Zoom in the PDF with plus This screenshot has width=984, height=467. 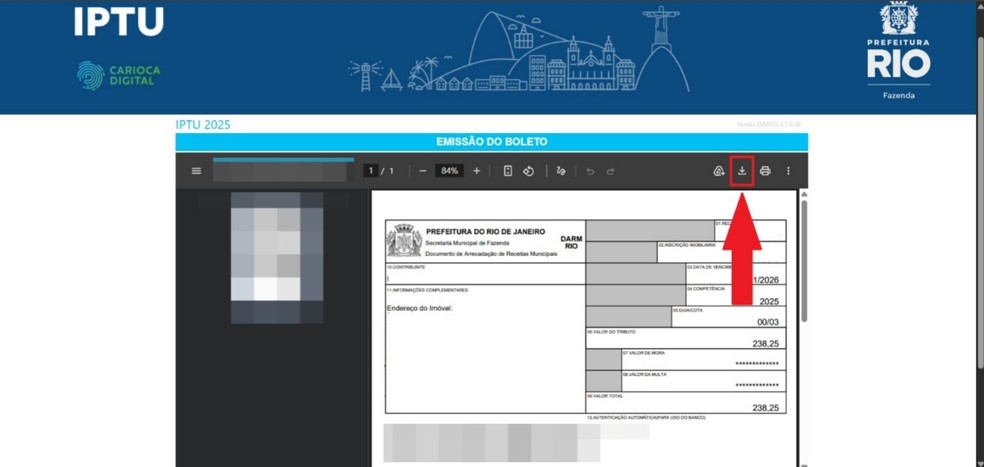click(x=476, y=171)
